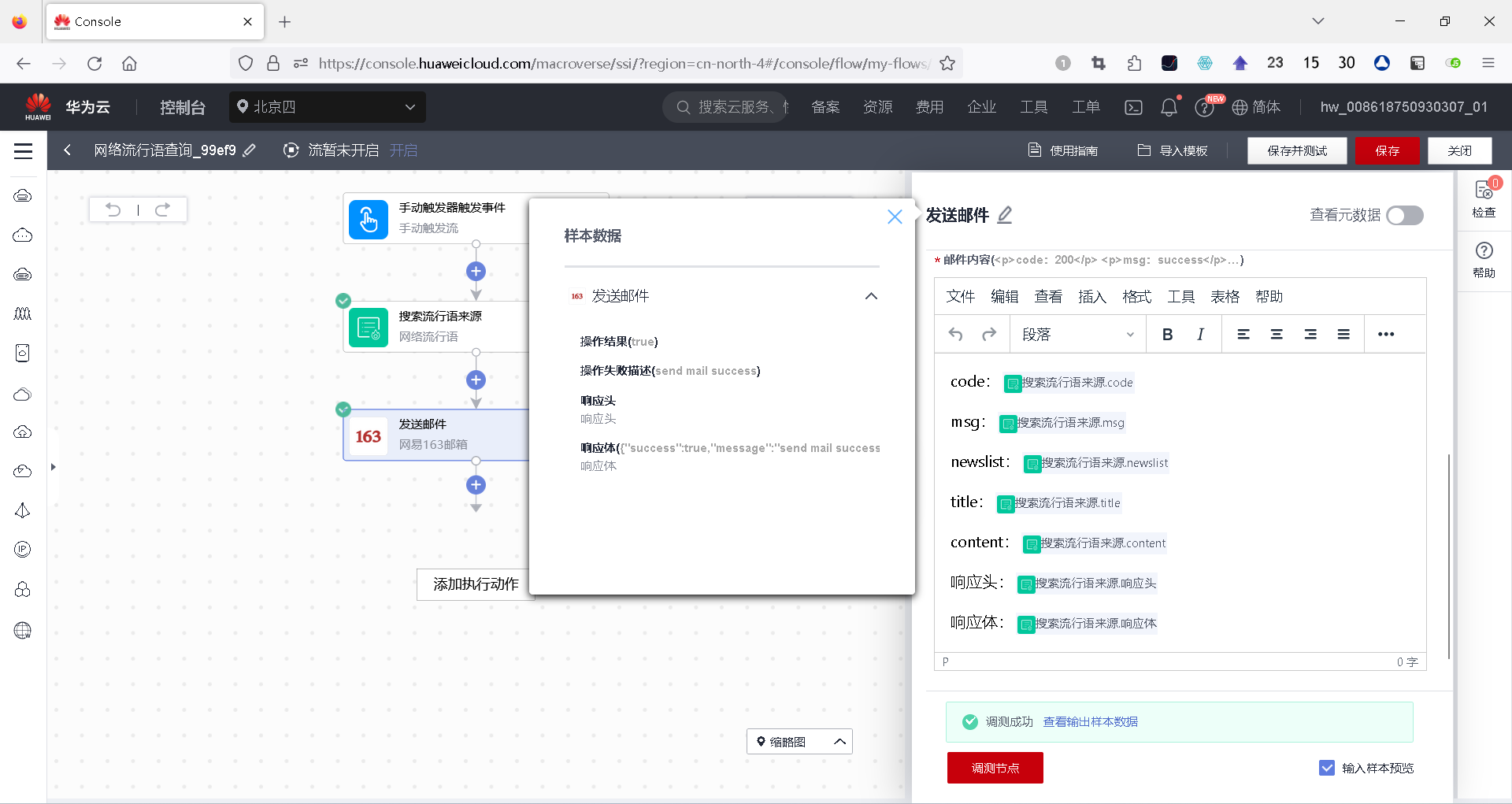
Task: Open the 查看 editor menu
Action: point(1049,297)
